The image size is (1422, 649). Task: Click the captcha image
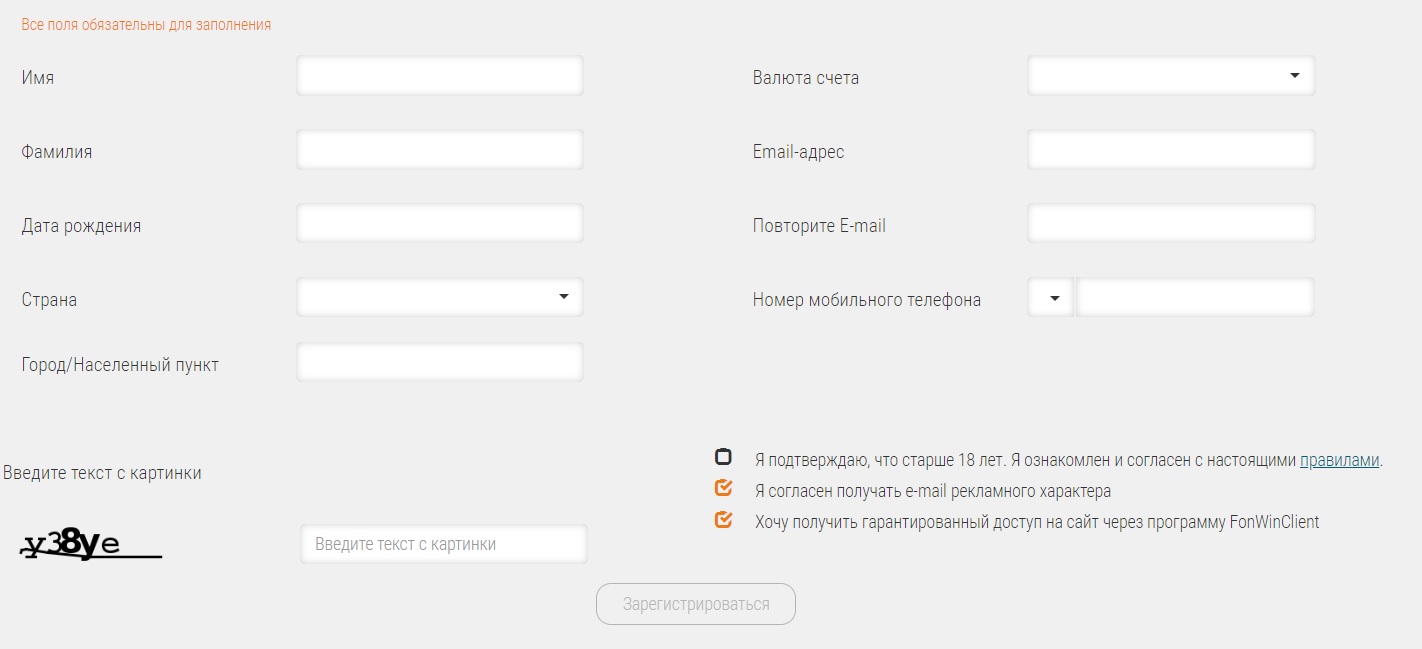click(x=90, y=545)
